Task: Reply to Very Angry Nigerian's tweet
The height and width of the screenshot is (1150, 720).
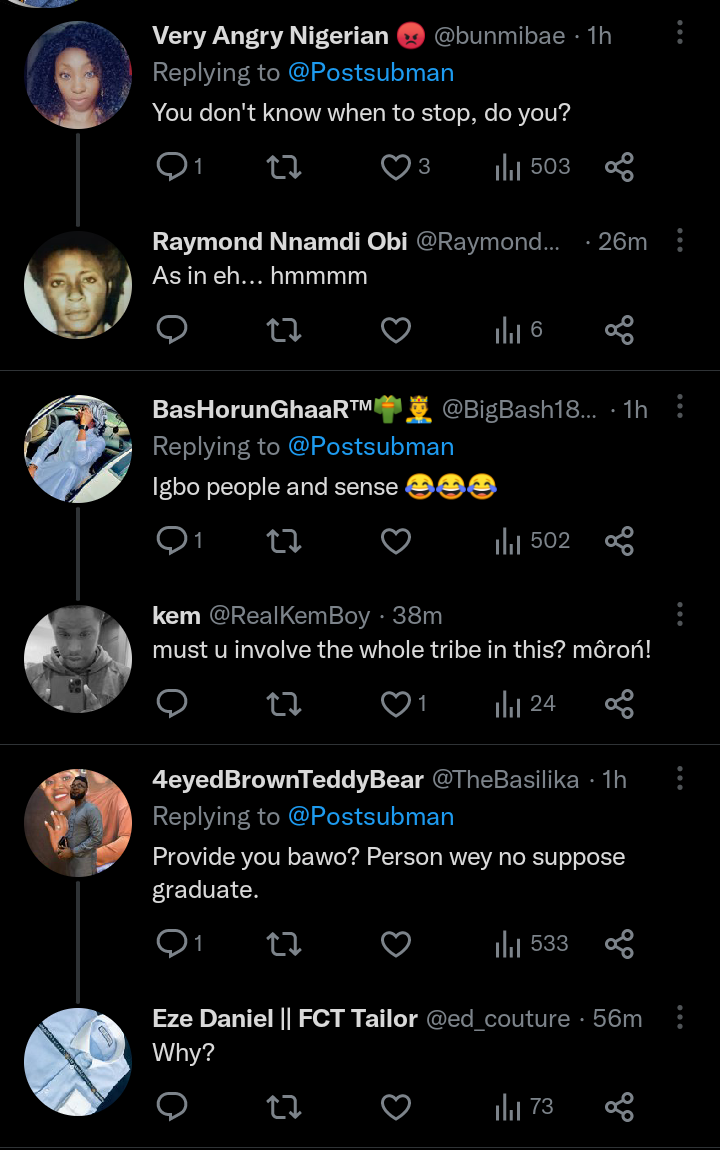Action: (x=173, y=166)
